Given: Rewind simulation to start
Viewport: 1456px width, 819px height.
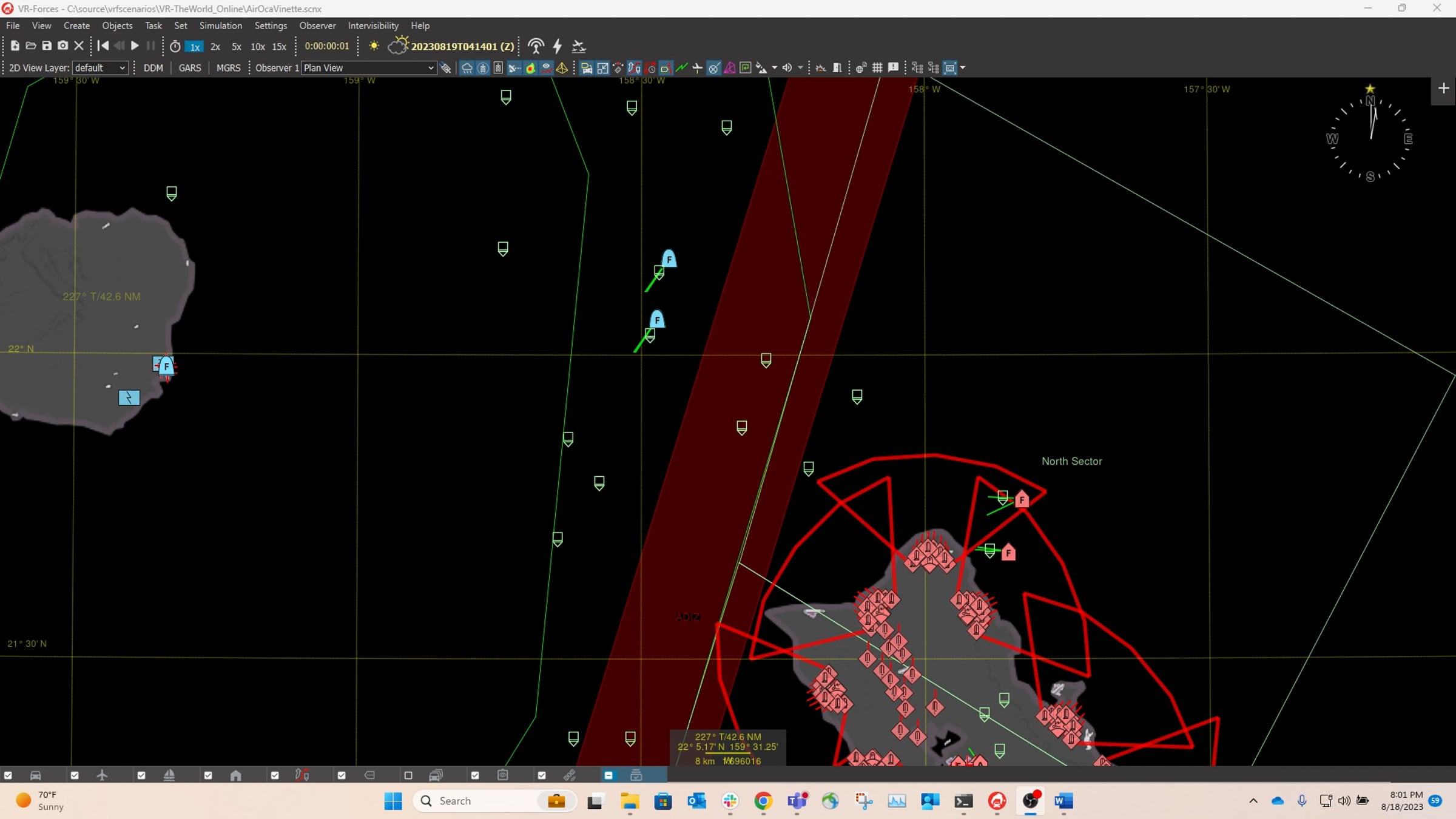Looking at the screenshot, I should coord(103,46).
